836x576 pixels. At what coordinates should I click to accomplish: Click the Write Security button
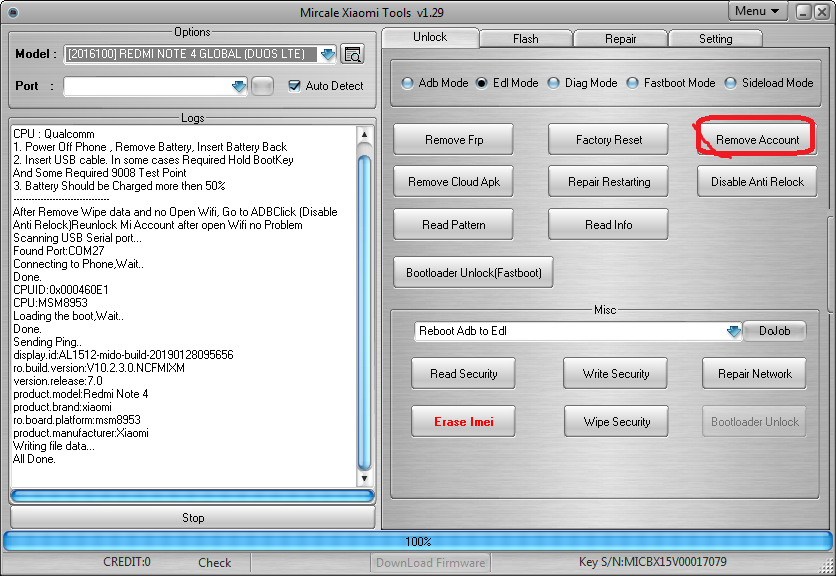pos(615,374)
